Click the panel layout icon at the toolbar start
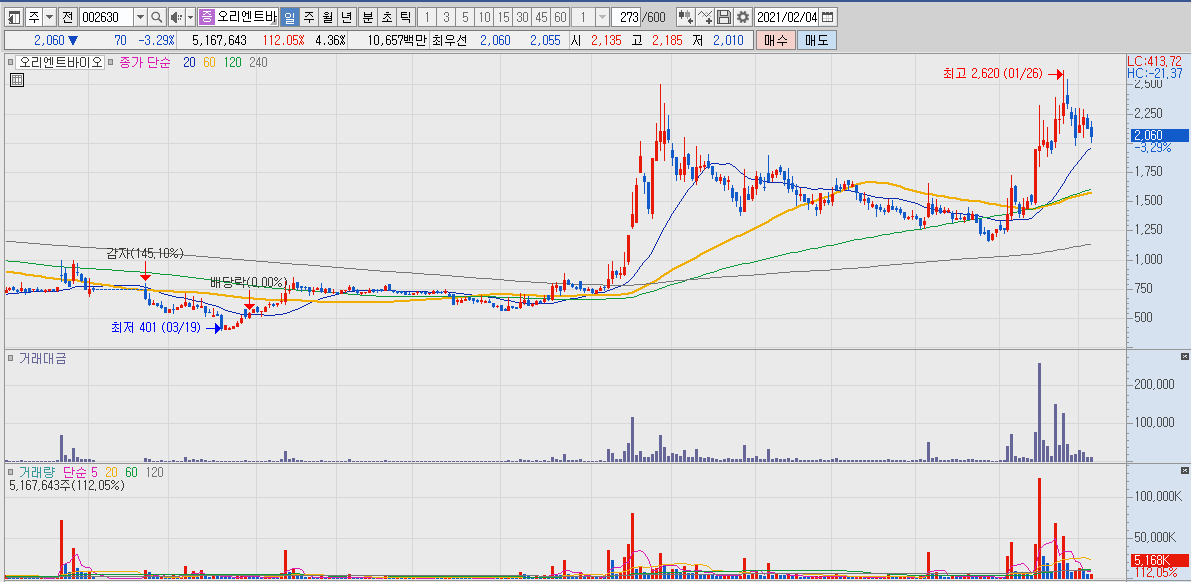The width and height of the screenshot is (1191, 582). (14, 17)
